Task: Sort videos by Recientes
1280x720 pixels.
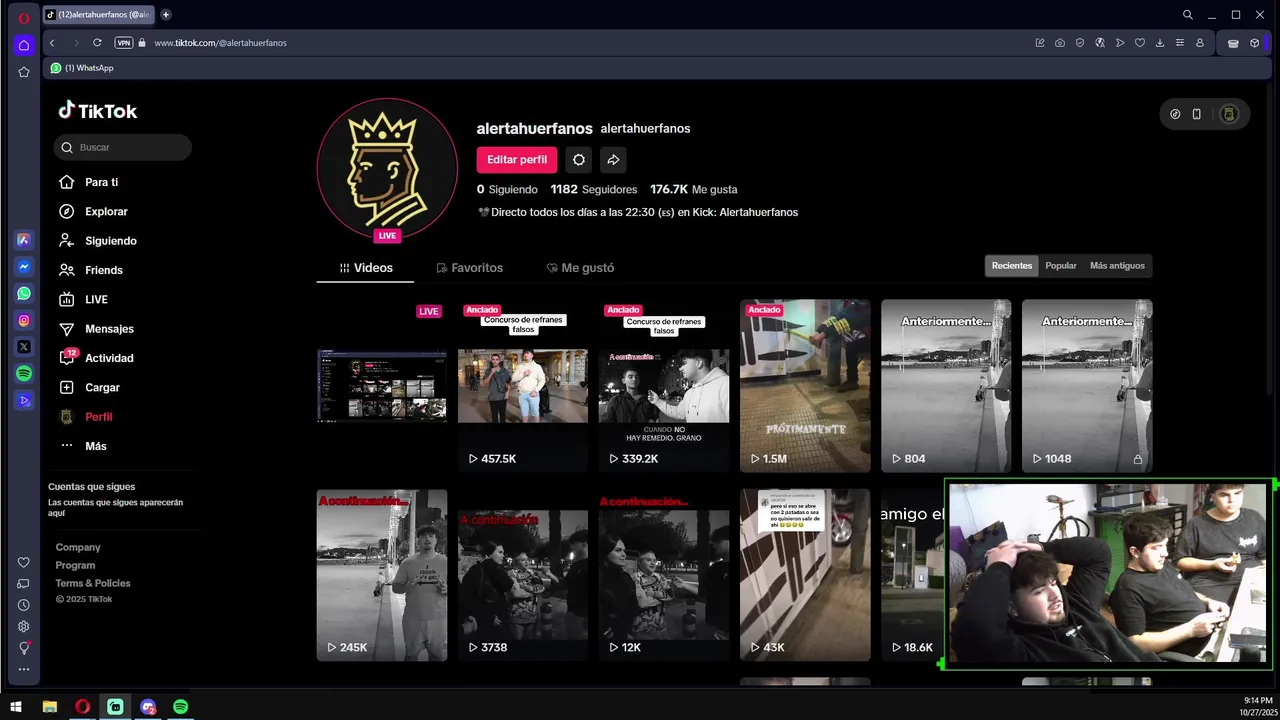Action: pyautogui.click(x=1012, y=266)
